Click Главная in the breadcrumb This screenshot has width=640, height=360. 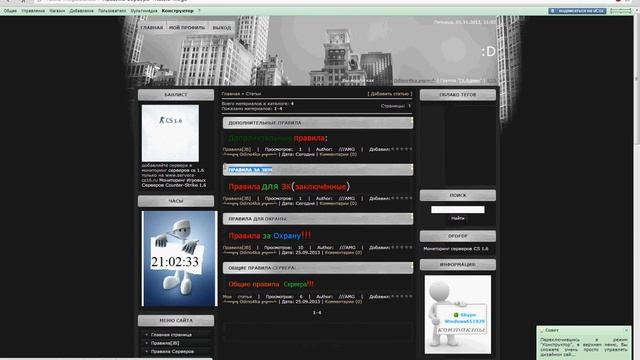231,94
